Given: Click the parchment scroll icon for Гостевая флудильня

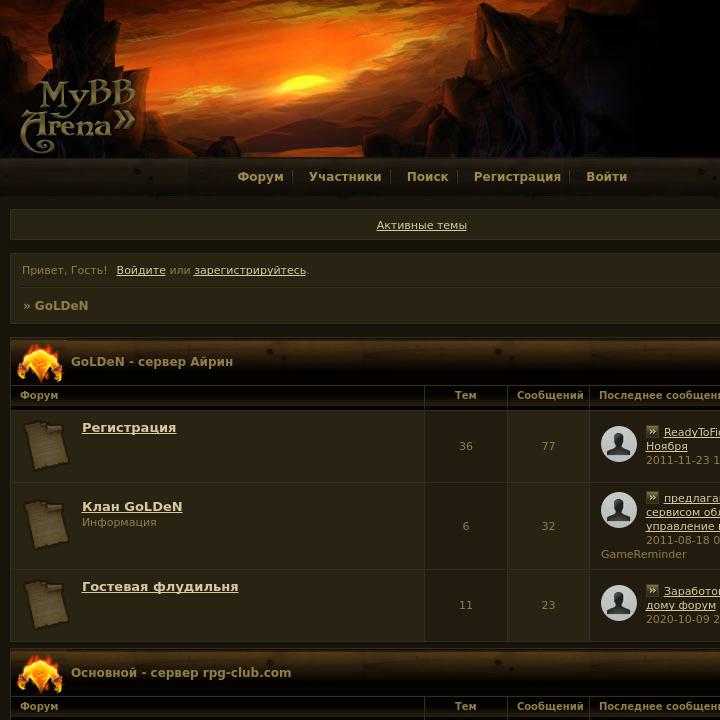Looking at the screenshot, I should (x=46, y=604).
